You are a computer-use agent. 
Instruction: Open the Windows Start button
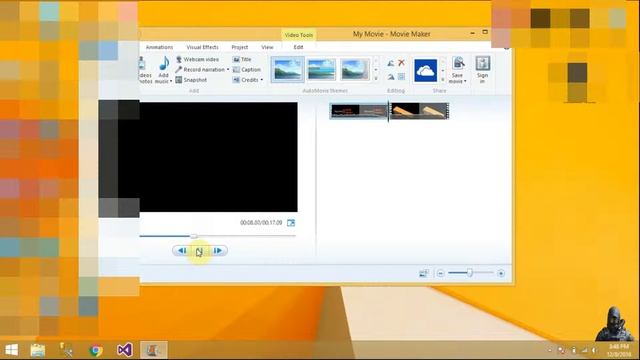tap(11, 350)
